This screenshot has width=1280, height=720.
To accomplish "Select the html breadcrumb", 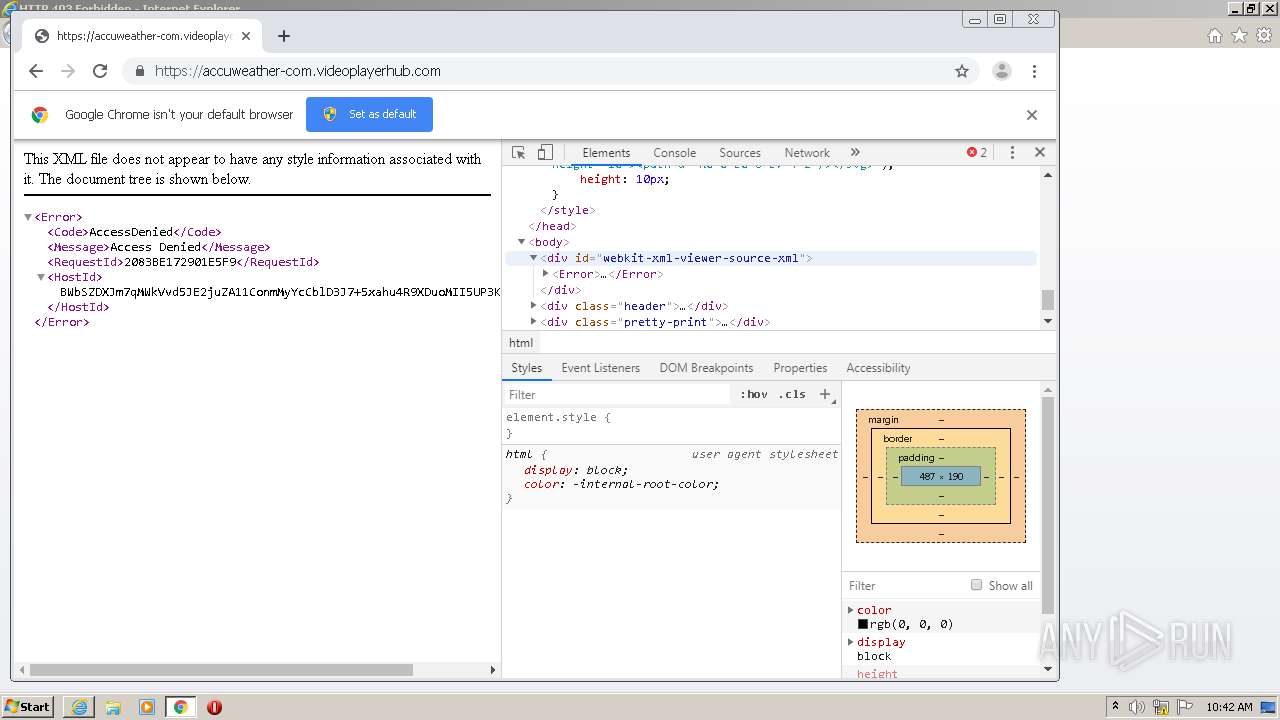I will click(x=521, y=343).
